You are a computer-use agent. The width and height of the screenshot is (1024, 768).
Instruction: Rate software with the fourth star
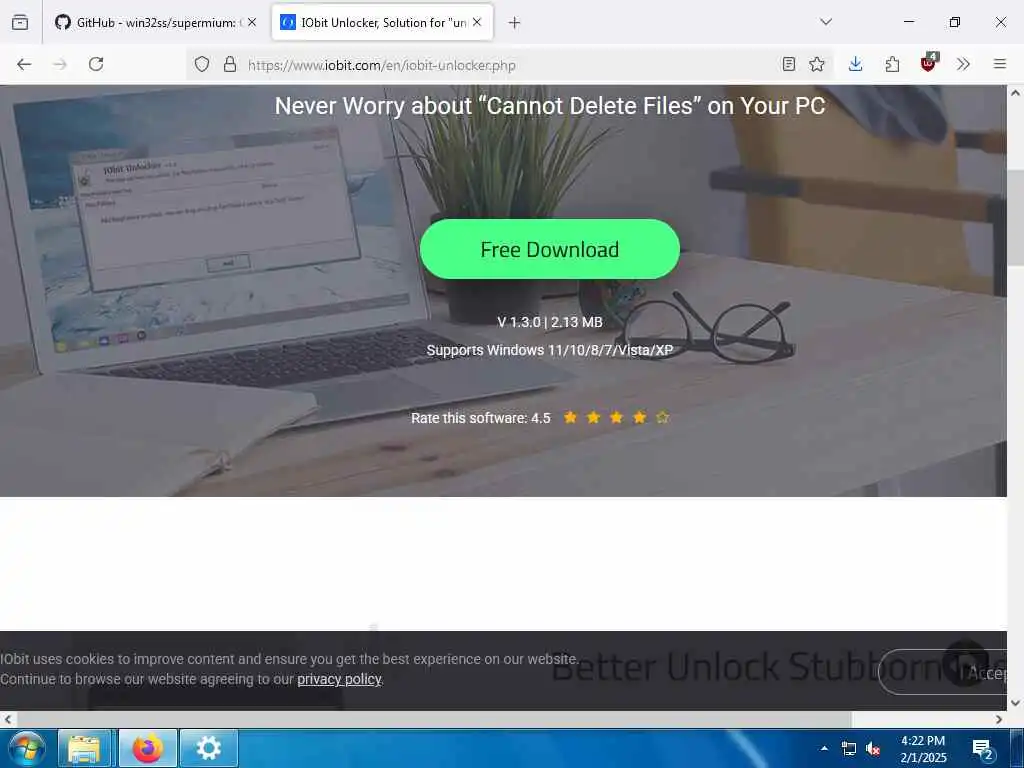click(639, 417)
